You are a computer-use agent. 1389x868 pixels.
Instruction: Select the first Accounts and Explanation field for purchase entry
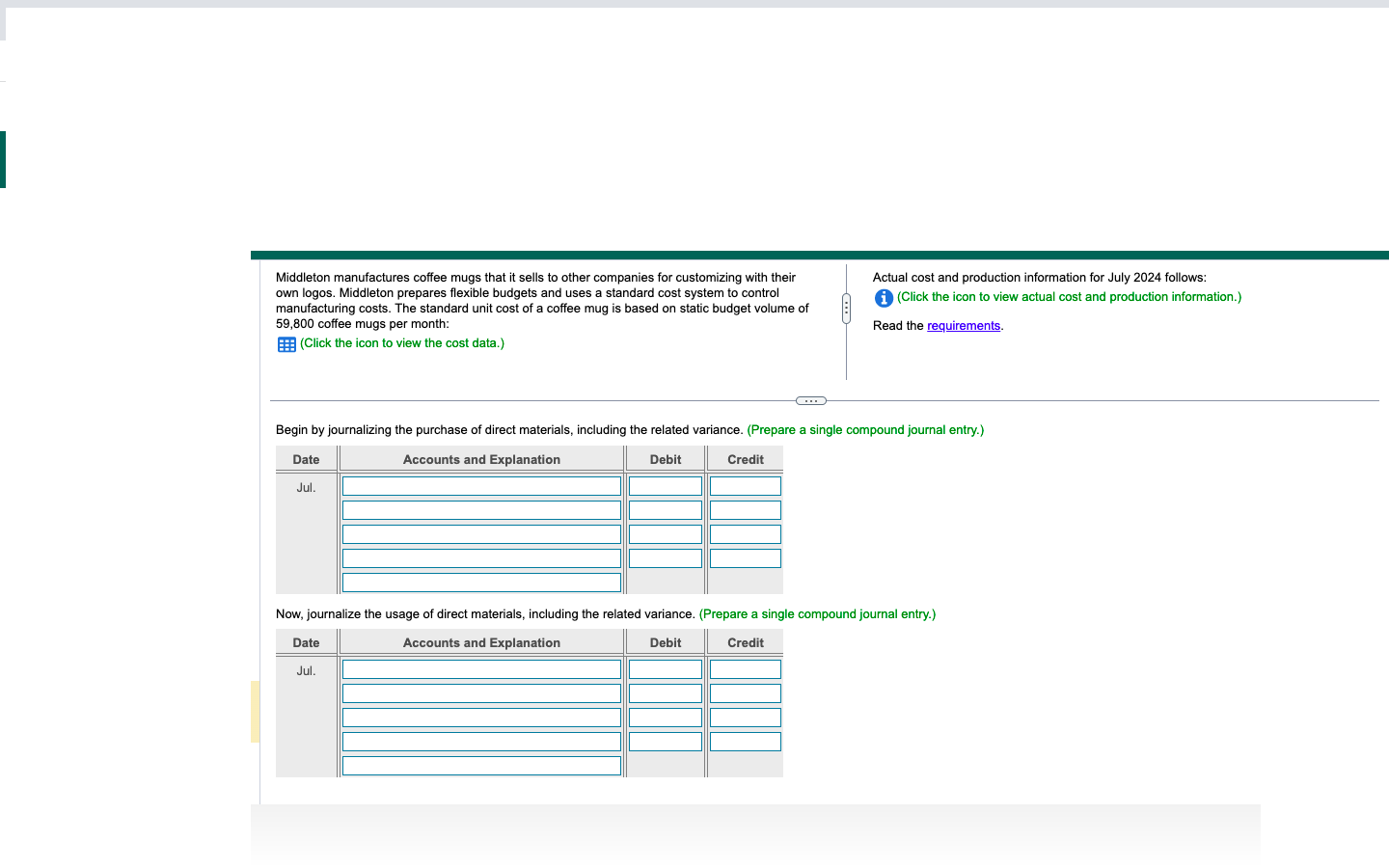481,485
